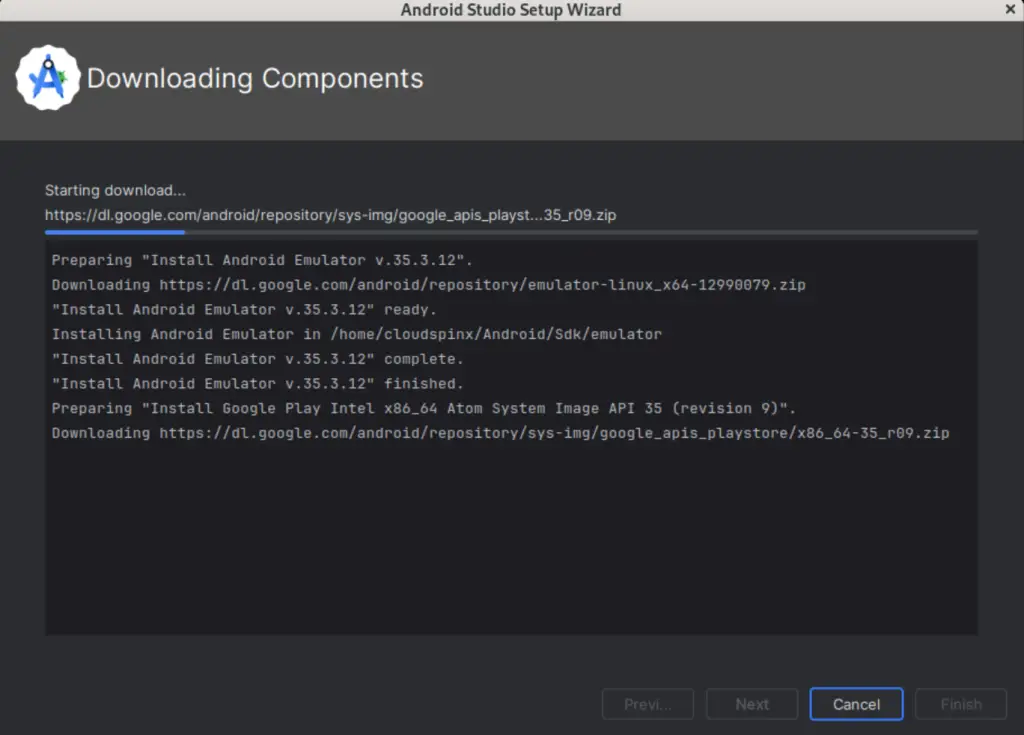Click the Finish button
Screen dimensions: 1024x735
959,704
